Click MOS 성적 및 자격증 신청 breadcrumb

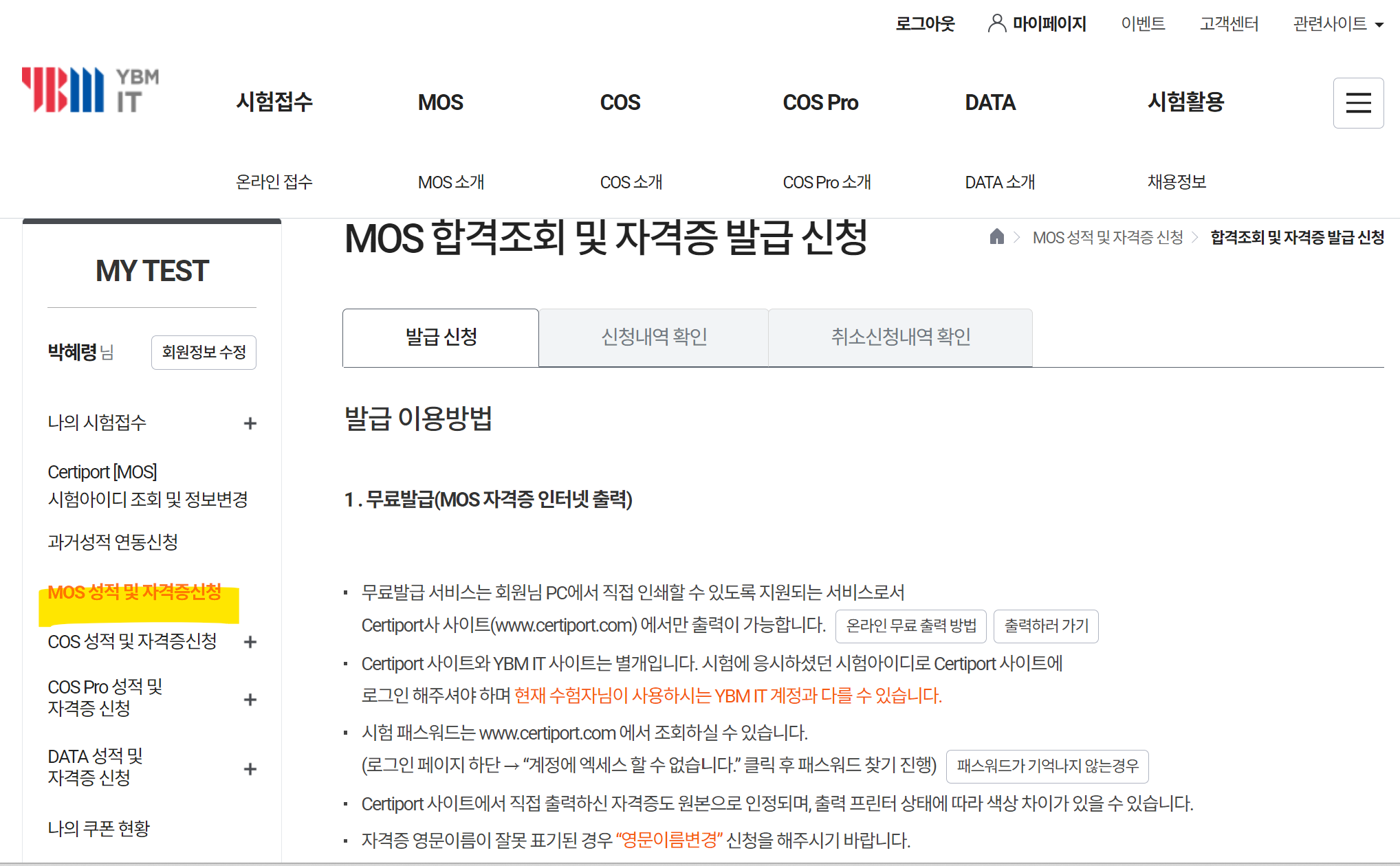click(1107, 237)
